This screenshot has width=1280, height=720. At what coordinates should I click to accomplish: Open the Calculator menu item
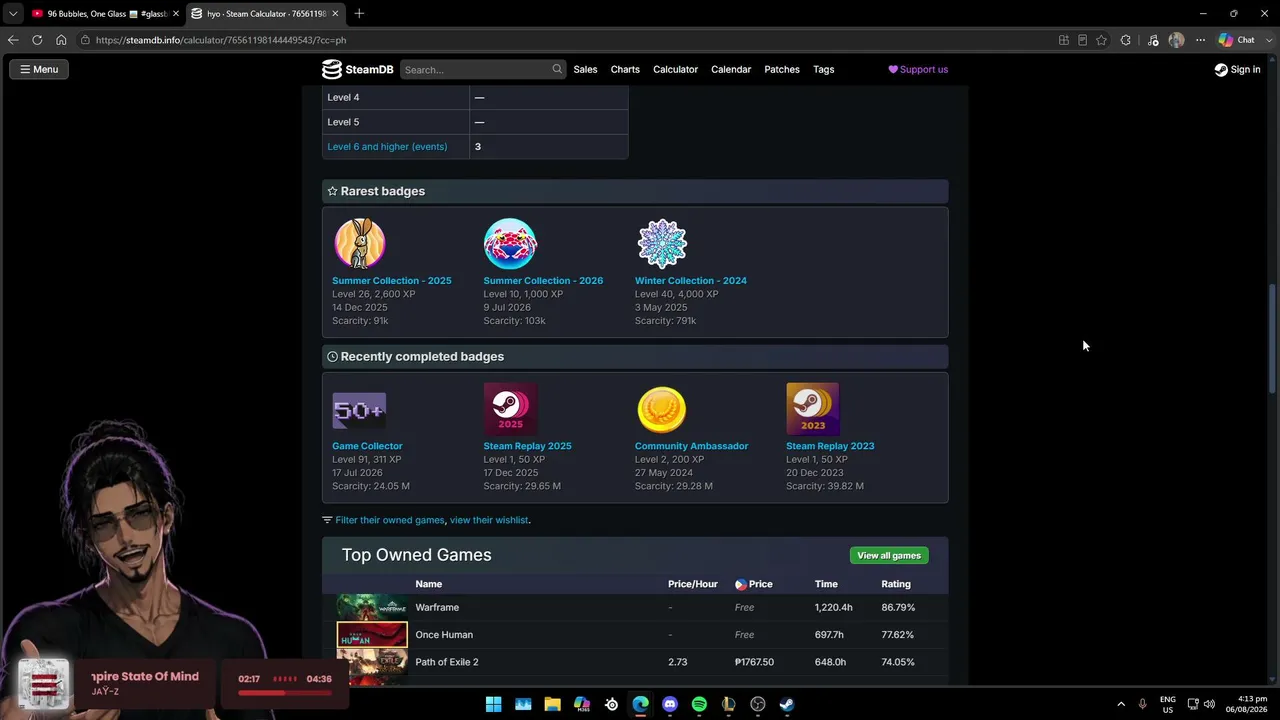pyautogui.click(x=675, y=69)
